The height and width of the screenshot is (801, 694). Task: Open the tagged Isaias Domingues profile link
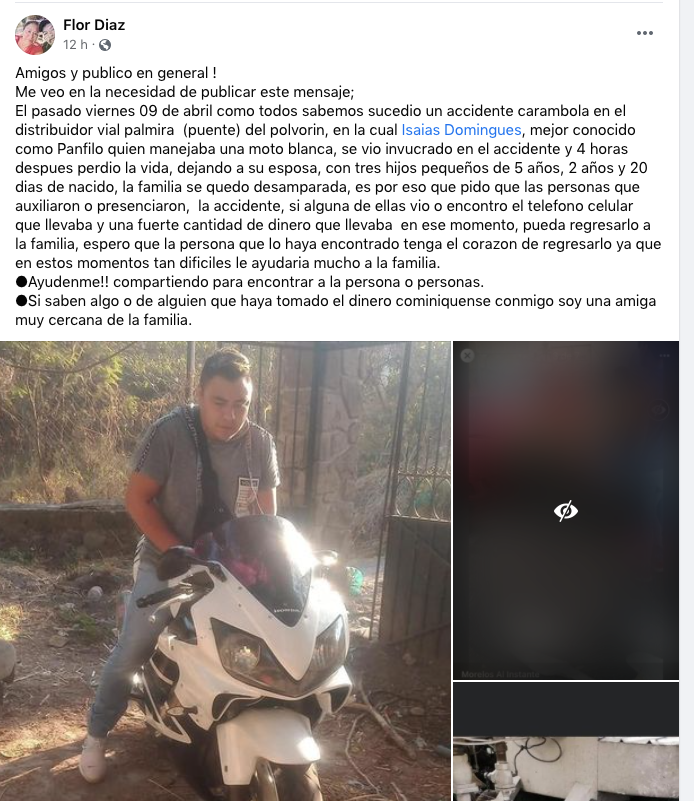click(x=461, y=130)
